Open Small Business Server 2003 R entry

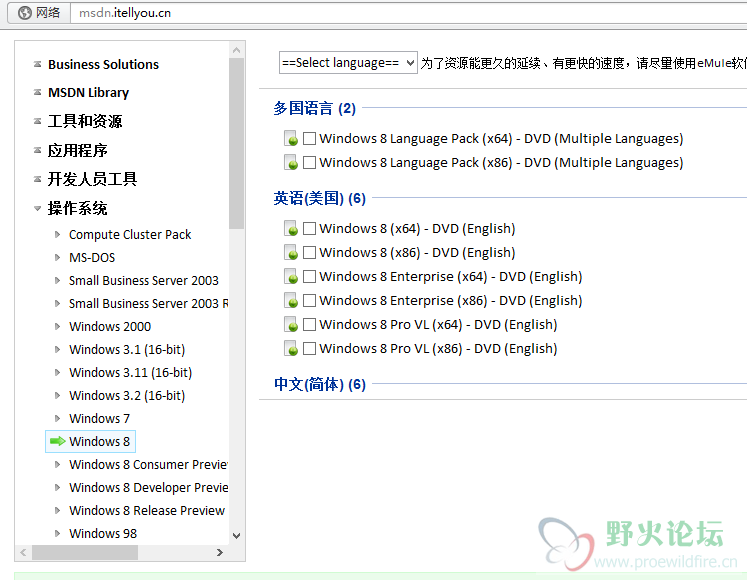click(149, 304)
